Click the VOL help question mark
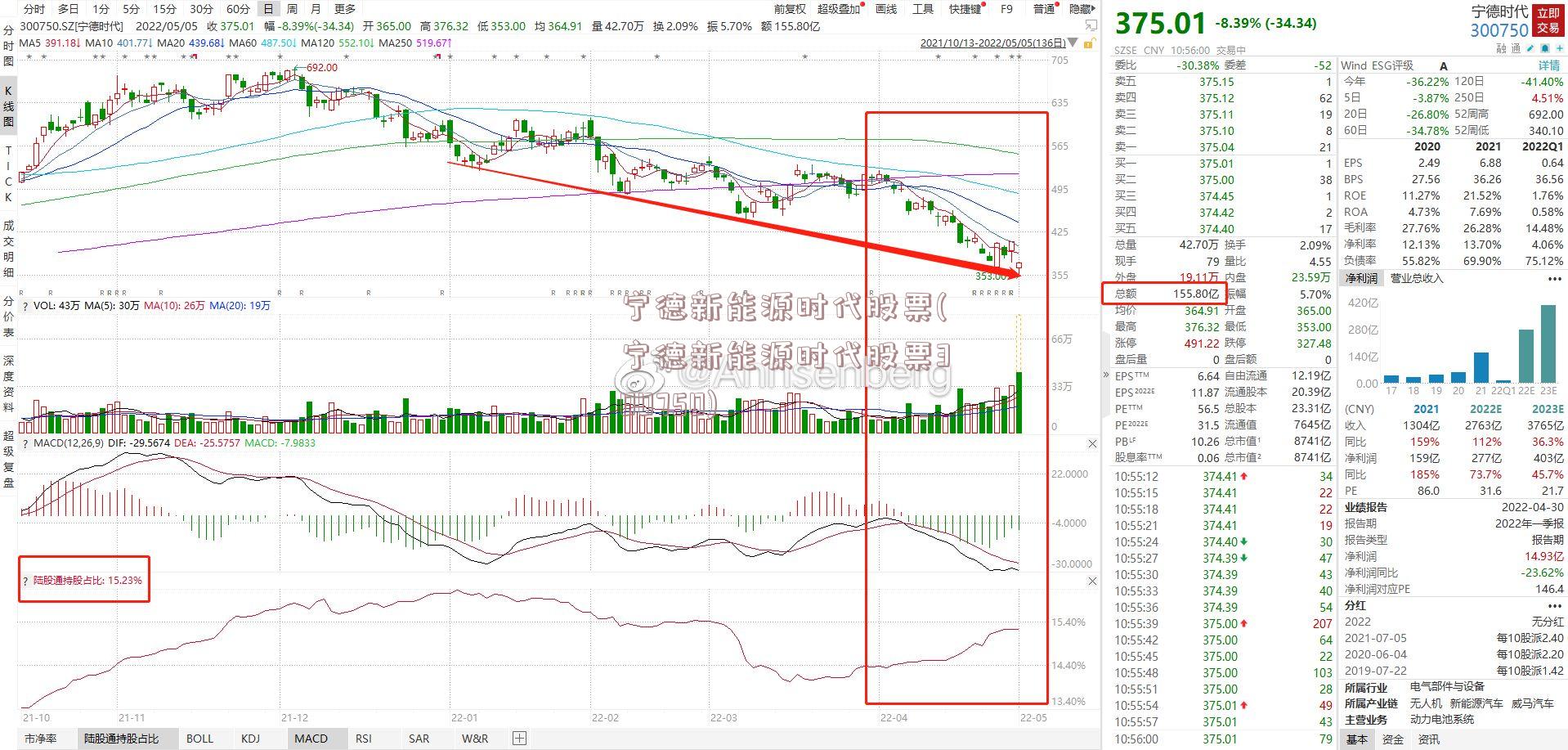The height and width of the screenshot is (750, 1568). pos(25,306)
